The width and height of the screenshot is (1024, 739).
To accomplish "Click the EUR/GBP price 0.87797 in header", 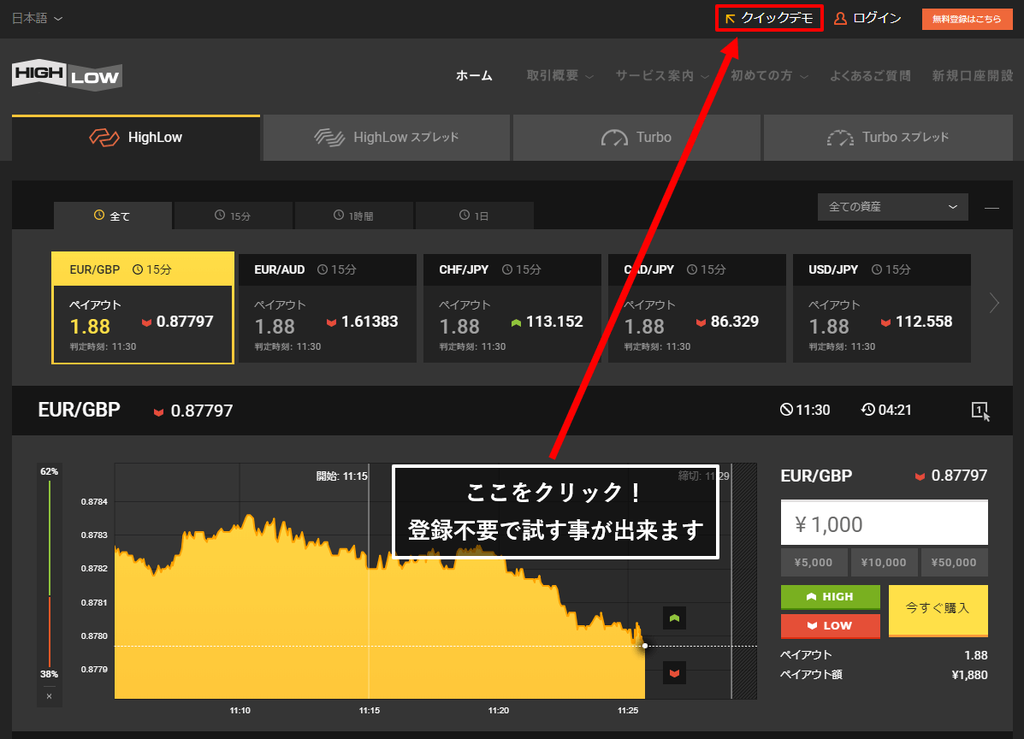I will click(x=201, y=411).
